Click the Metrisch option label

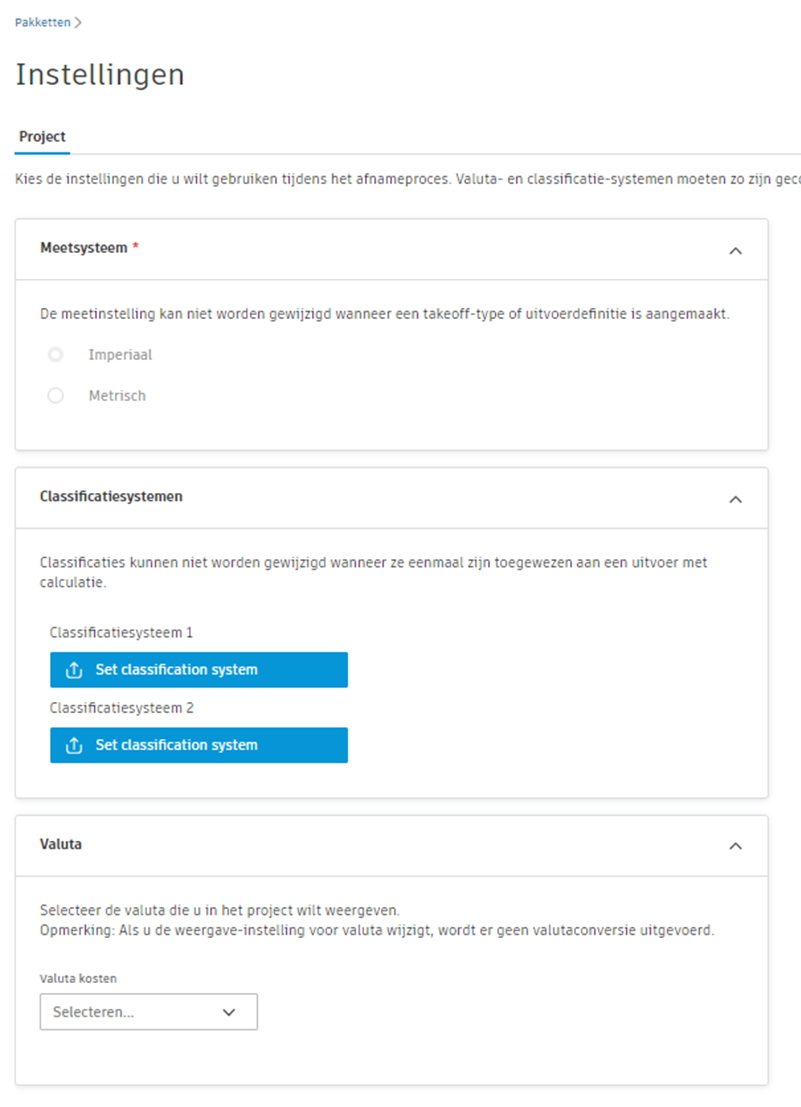(x=117, y=396)
